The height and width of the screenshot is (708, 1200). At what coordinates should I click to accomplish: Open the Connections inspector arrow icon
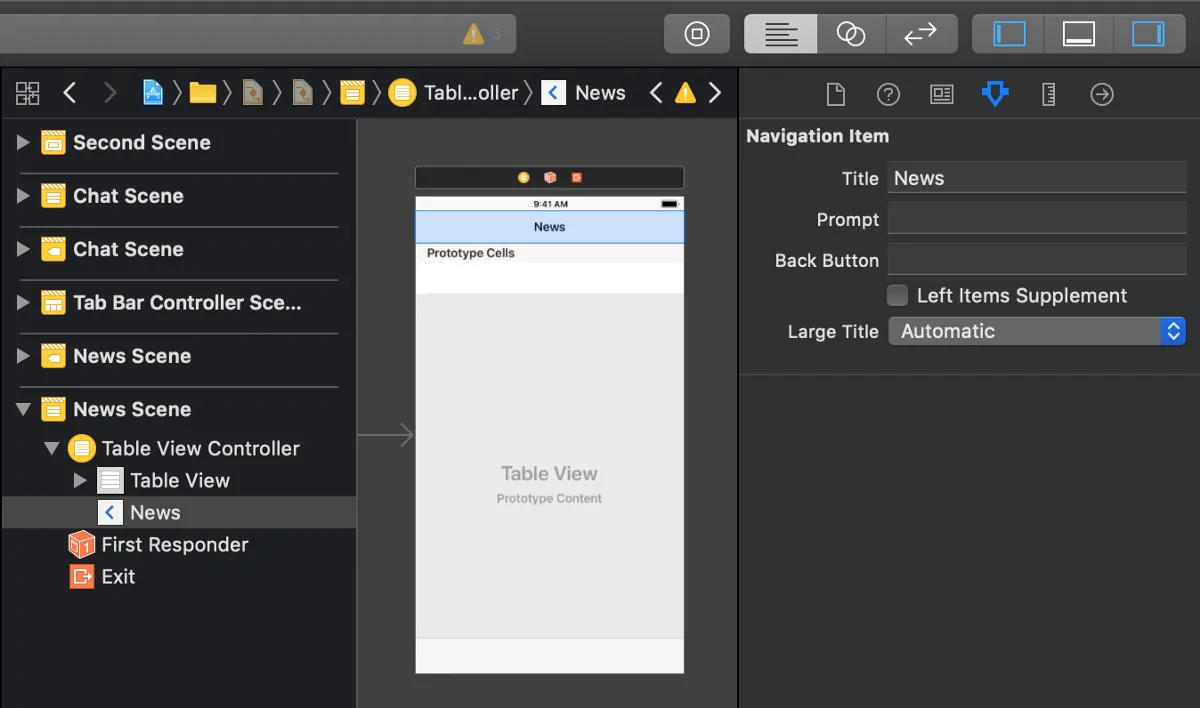(1102, 94)
